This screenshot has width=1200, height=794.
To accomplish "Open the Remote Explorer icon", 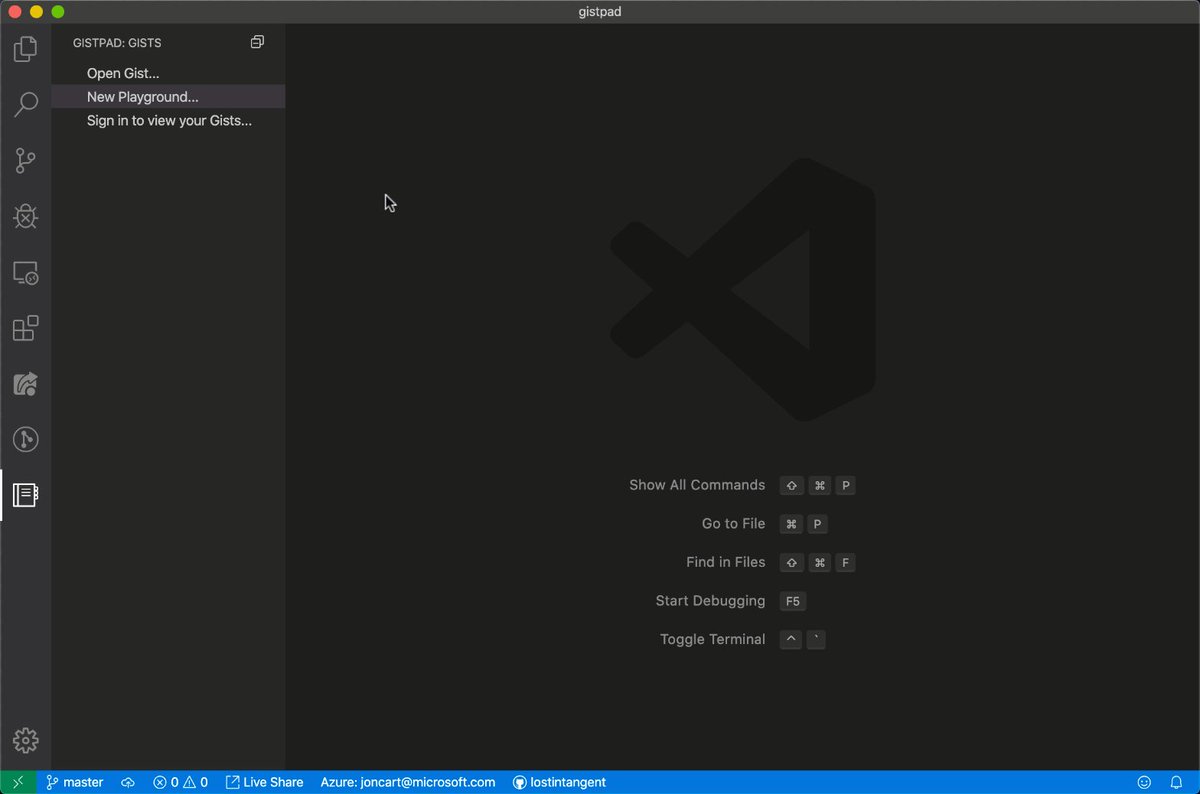I will (26, 273).
